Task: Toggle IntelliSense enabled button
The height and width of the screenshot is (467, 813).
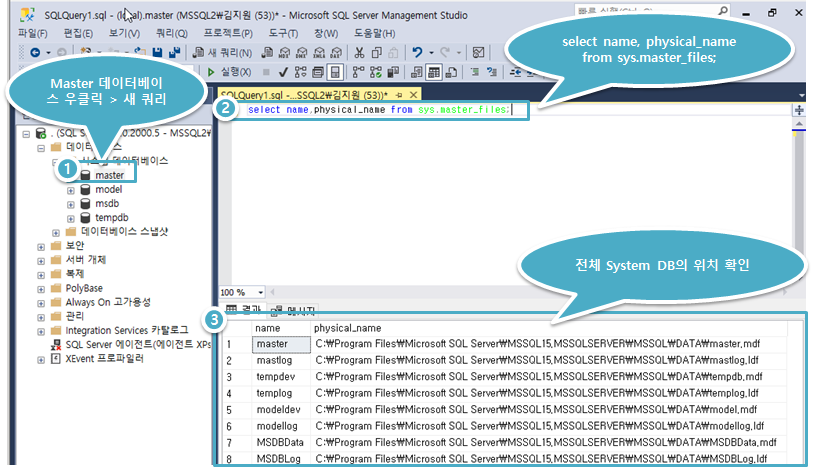Action: coord(335,72)
